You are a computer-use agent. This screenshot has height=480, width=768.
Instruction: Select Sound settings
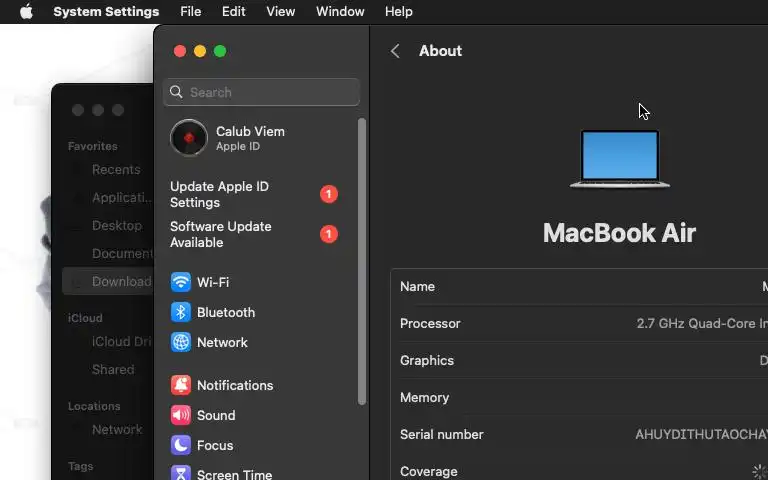(x=216, y=415)
